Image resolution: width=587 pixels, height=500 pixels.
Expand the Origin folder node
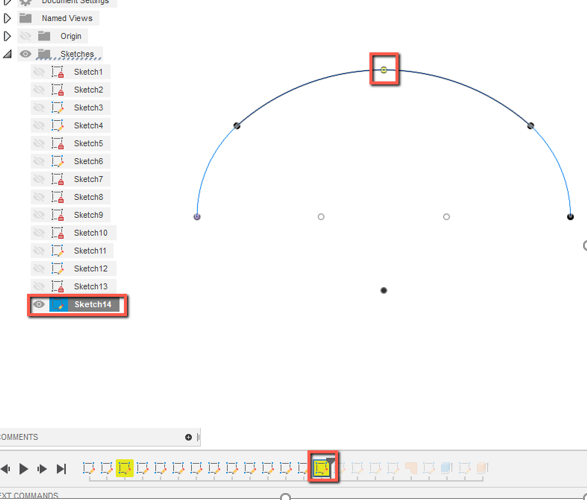point(7,36)
